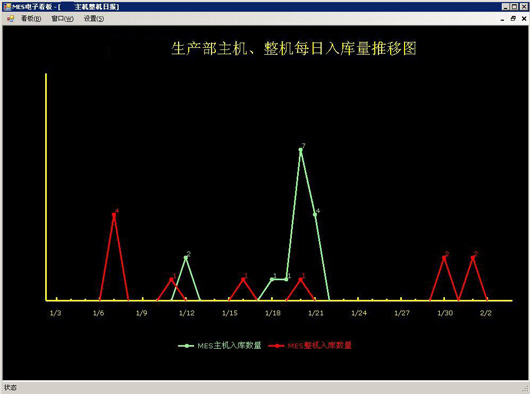The image size is (530, 394).
Task: Open the 设置(S) menu
Action: click(x=94, y=19)
